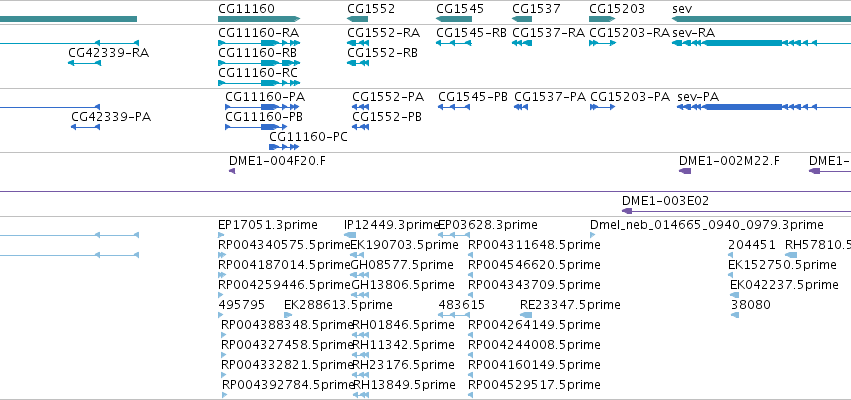Select protein CG1537-PA
Image resolution: width=851 pixels, height=400 pixels.
(521, 107)
